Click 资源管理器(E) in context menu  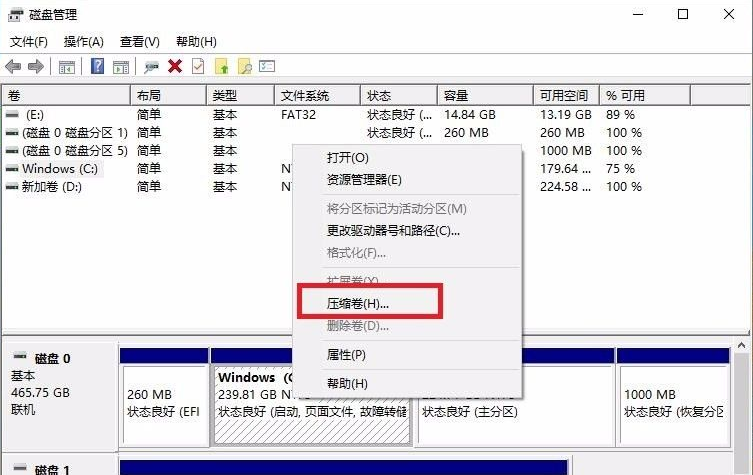(364, 180)
